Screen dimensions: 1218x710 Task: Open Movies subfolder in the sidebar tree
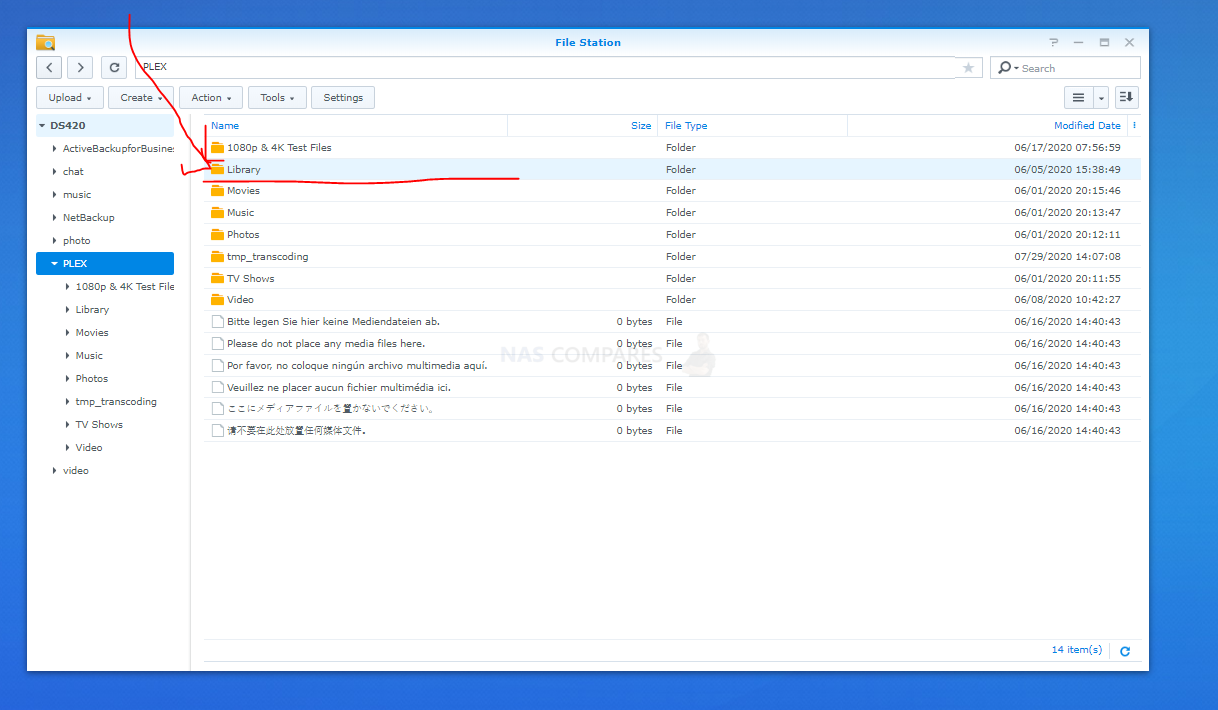92,332
